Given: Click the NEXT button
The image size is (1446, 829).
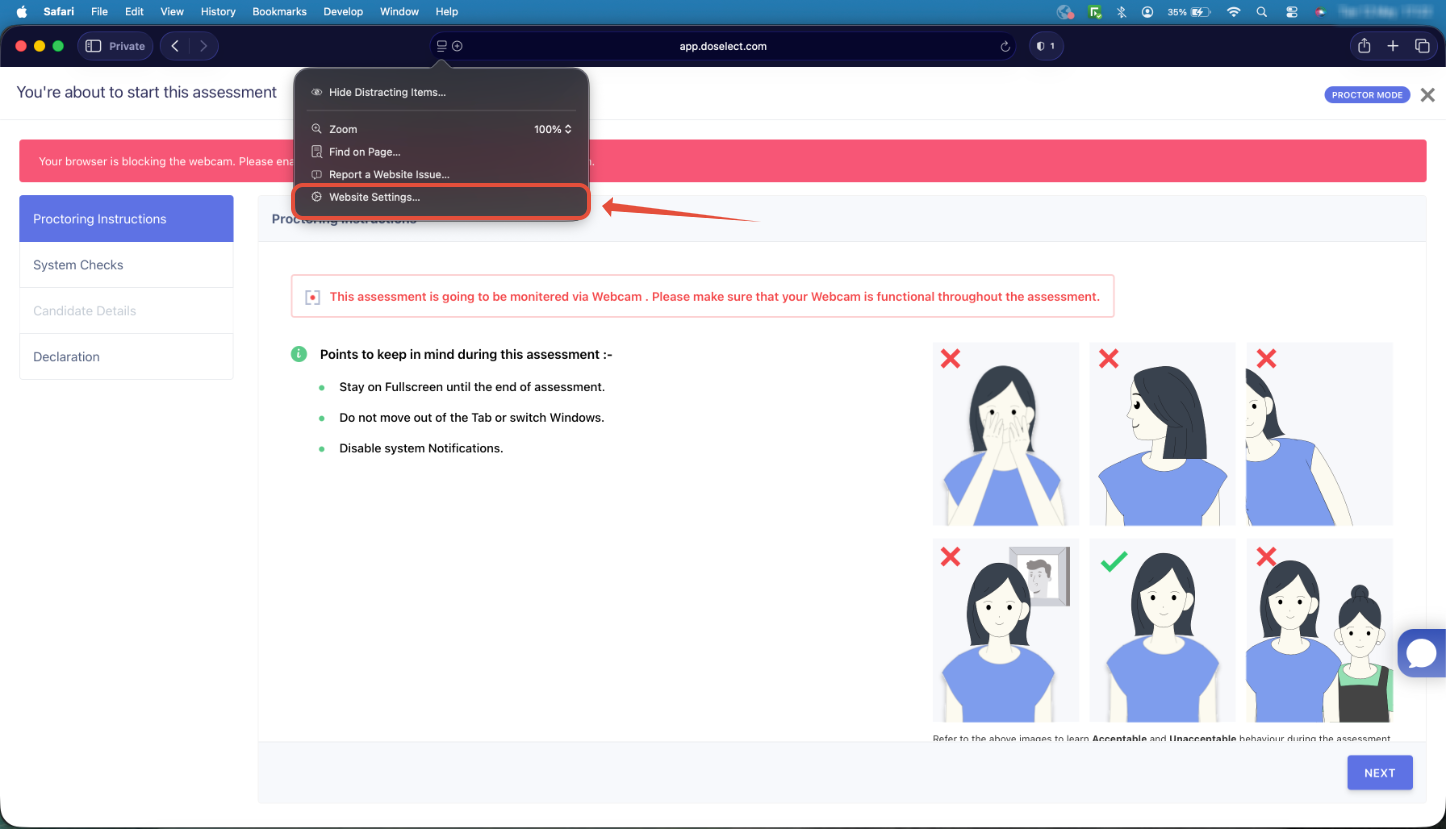Looking at the screenshot, I should 1380,773.
